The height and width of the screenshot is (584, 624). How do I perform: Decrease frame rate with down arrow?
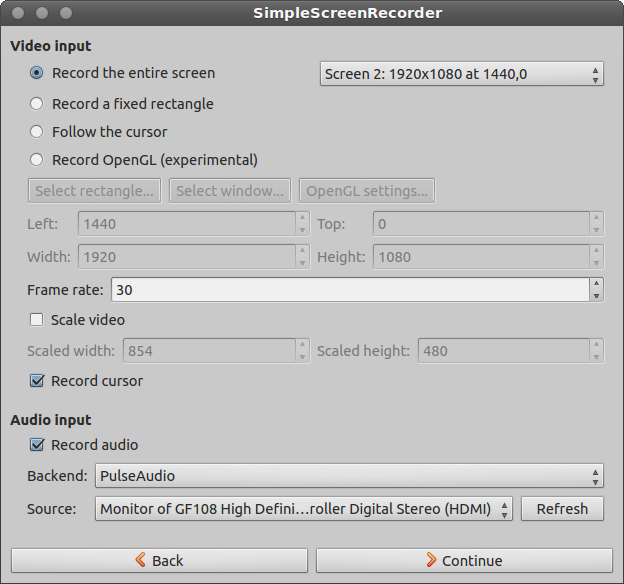pyautogui.click(x=597, y=295)
